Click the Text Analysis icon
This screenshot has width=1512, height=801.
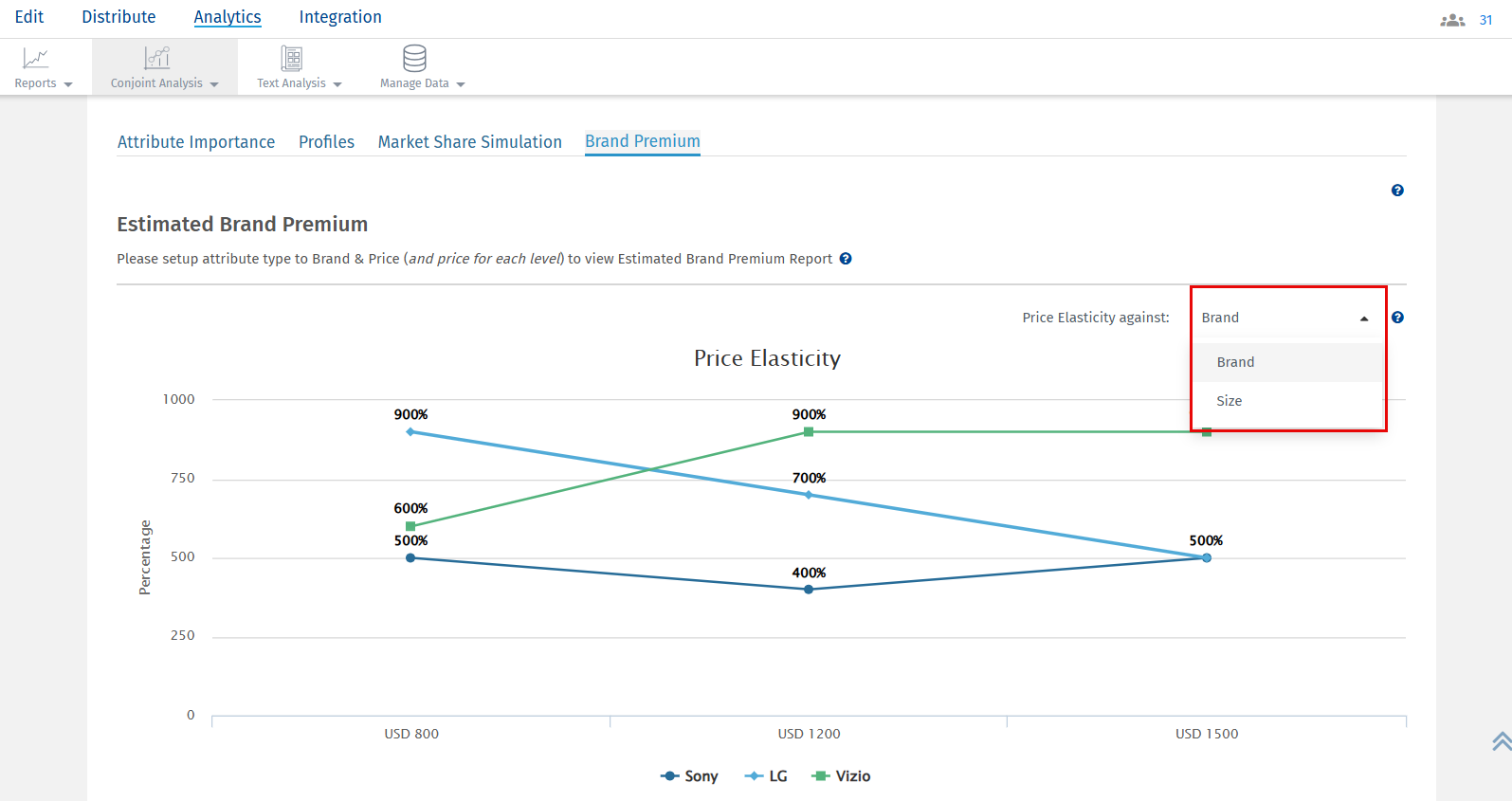coord(292,59)
